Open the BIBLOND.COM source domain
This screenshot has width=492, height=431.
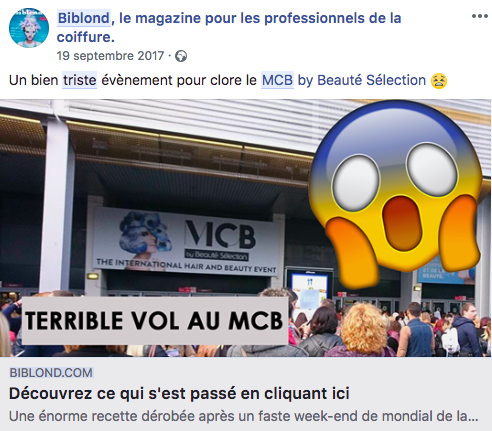(51, 373)
